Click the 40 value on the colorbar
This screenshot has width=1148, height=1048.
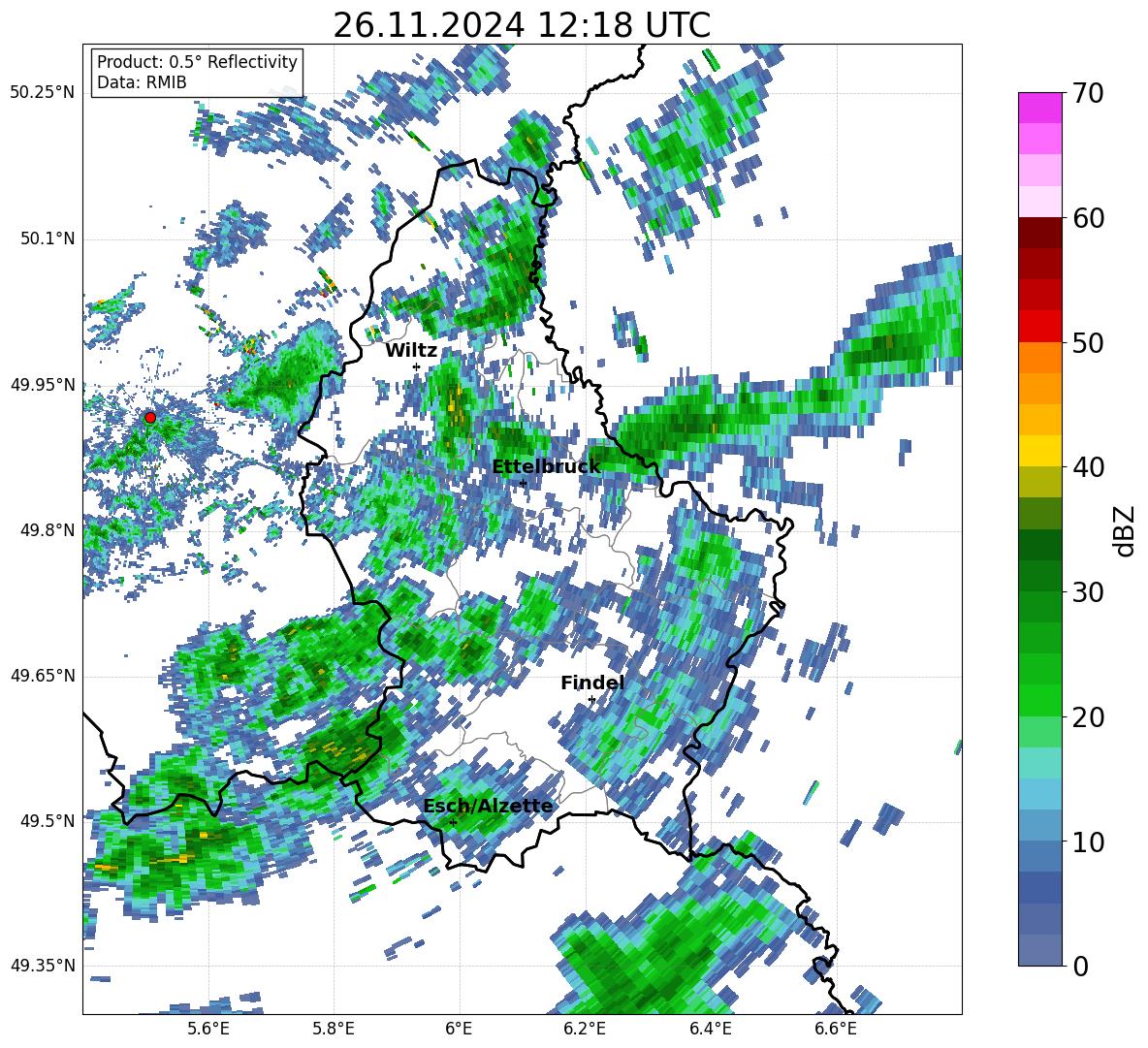1088,467
